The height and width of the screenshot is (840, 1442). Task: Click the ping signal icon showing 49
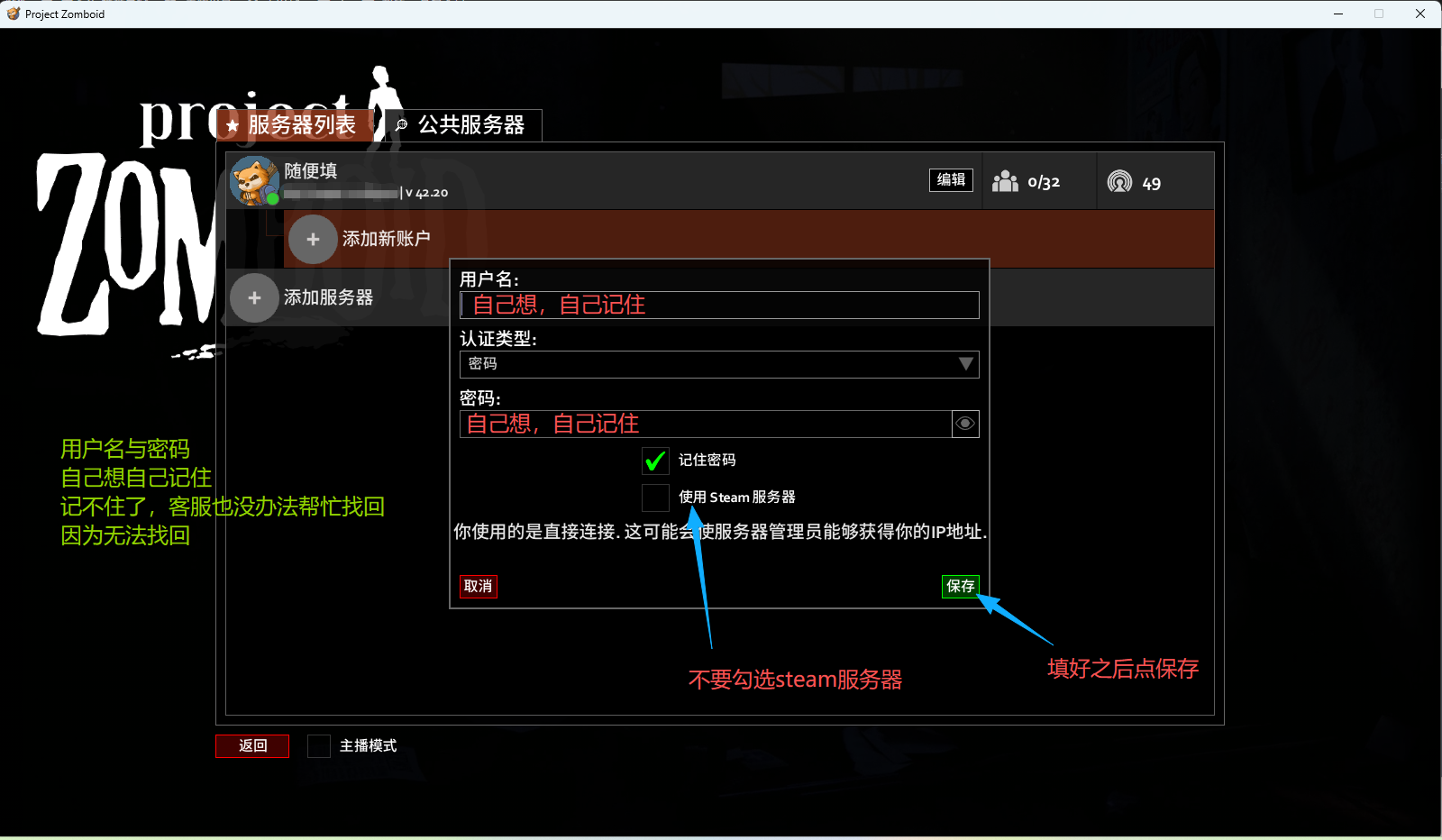[x=1119, y=182]
